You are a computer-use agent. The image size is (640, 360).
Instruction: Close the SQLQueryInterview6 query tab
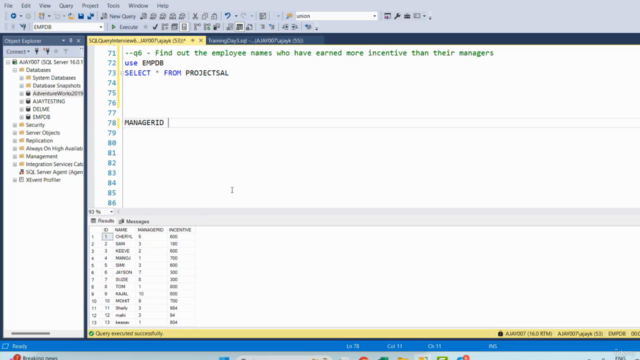[x=201, y=40]
